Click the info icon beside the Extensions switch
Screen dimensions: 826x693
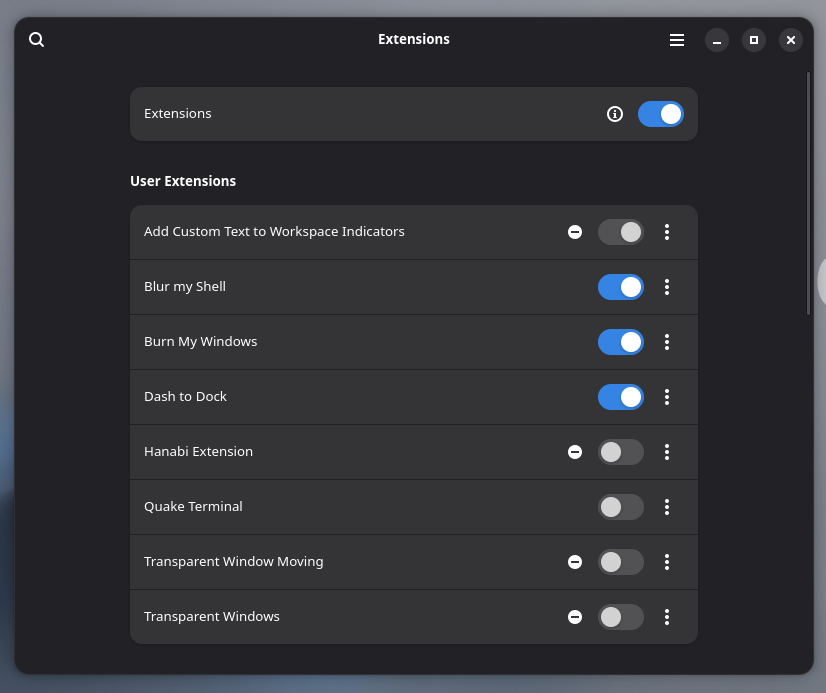pos(615,114)
